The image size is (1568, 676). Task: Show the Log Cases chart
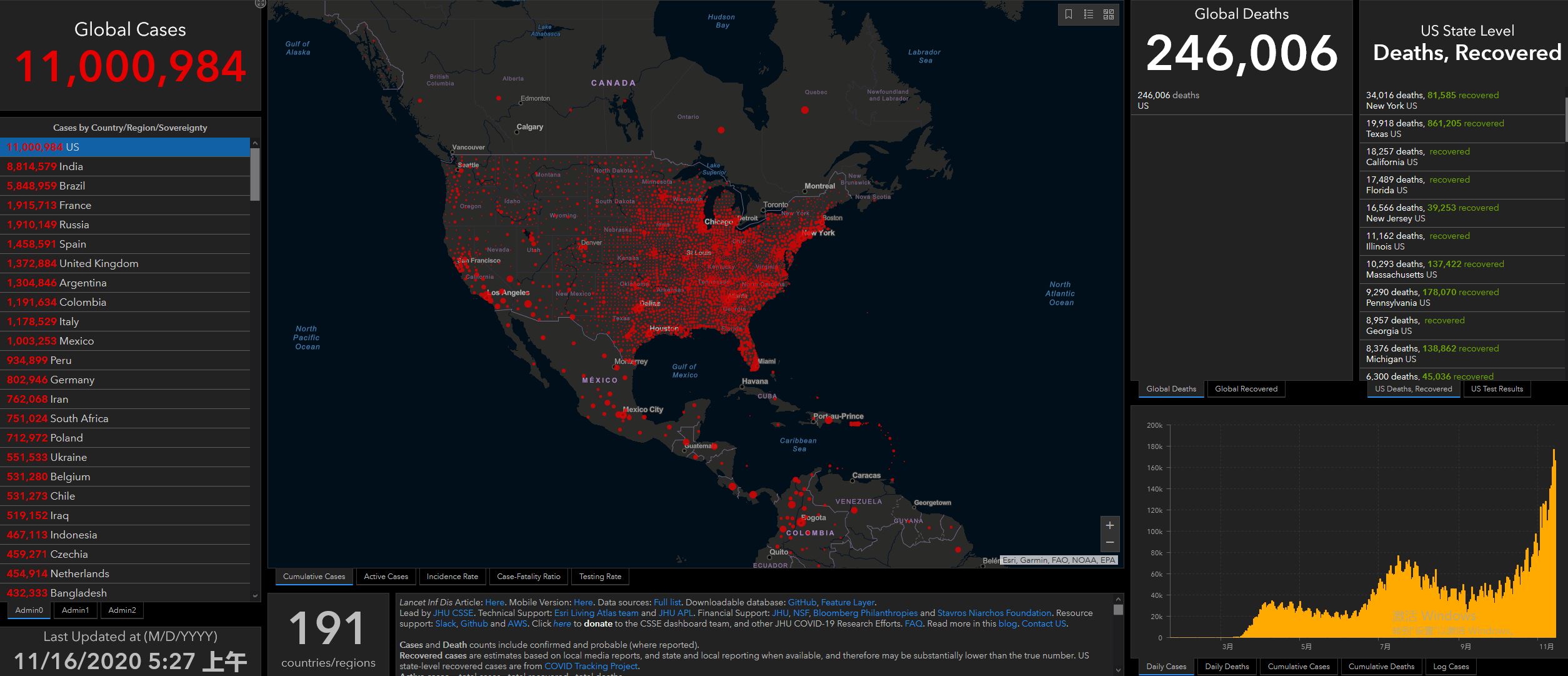tap(1451, 667)
